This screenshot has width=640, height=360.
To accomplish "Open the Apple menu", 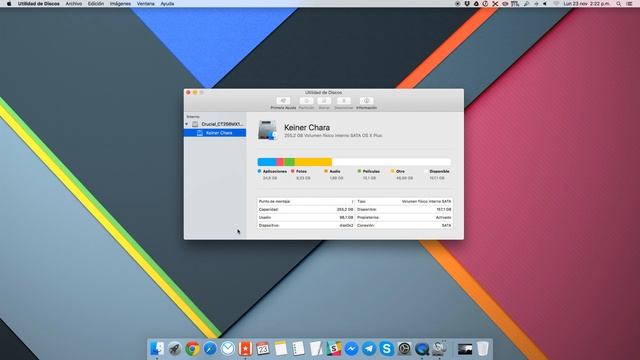I will pyautogui.click(x=9, y=4).
